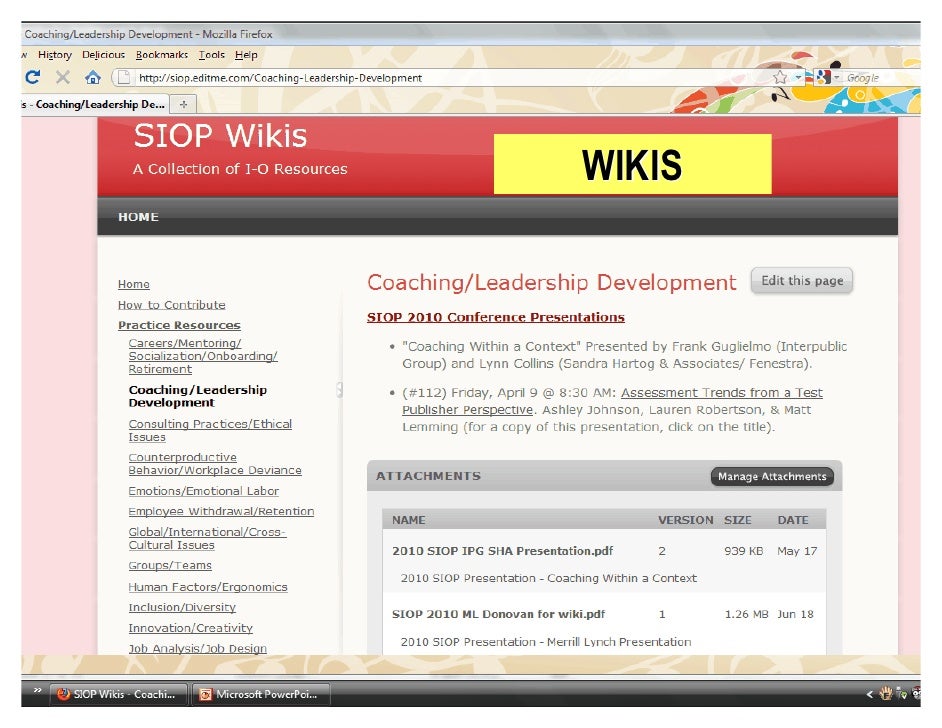Open SIOP 2010 ML Donovan for wiki.pdf
This screenshot has width=942, height=728.
click(x=498, y=614)
